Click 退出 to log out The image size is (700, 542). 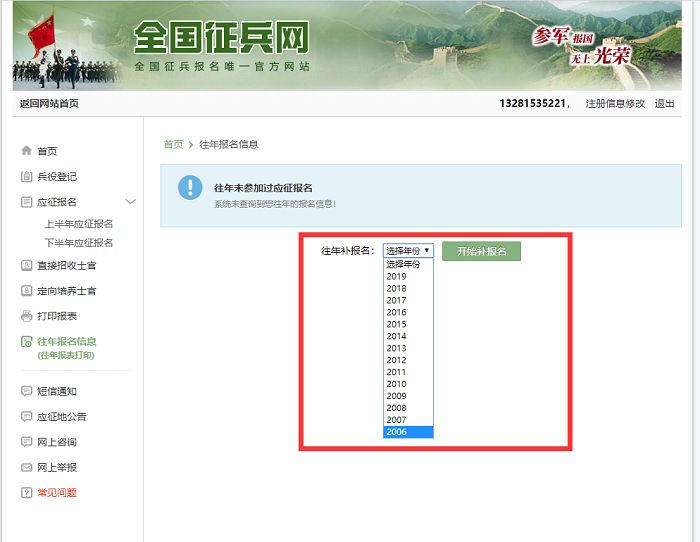point(664,104)
